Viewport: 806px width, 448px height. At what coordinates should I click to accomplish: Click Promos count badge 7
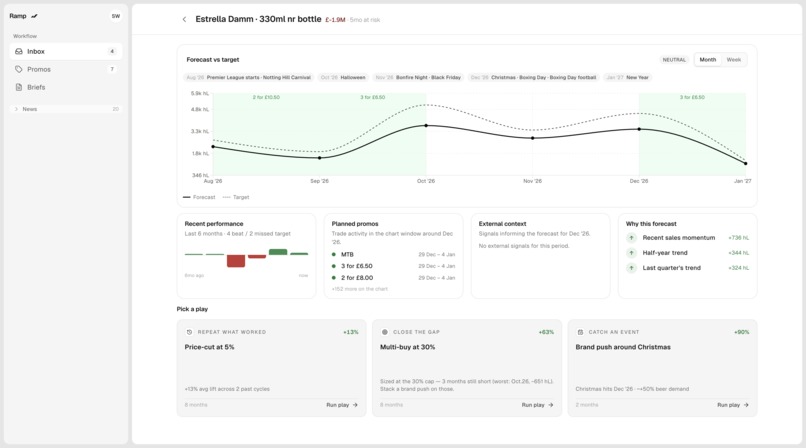(112, 69)
